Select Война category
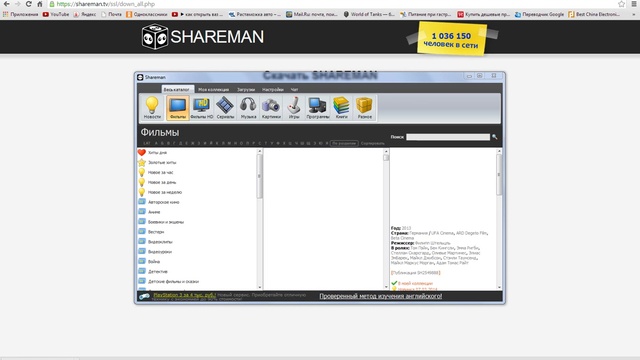Viewport: 640px width, 360px height. tap(154, 261)
